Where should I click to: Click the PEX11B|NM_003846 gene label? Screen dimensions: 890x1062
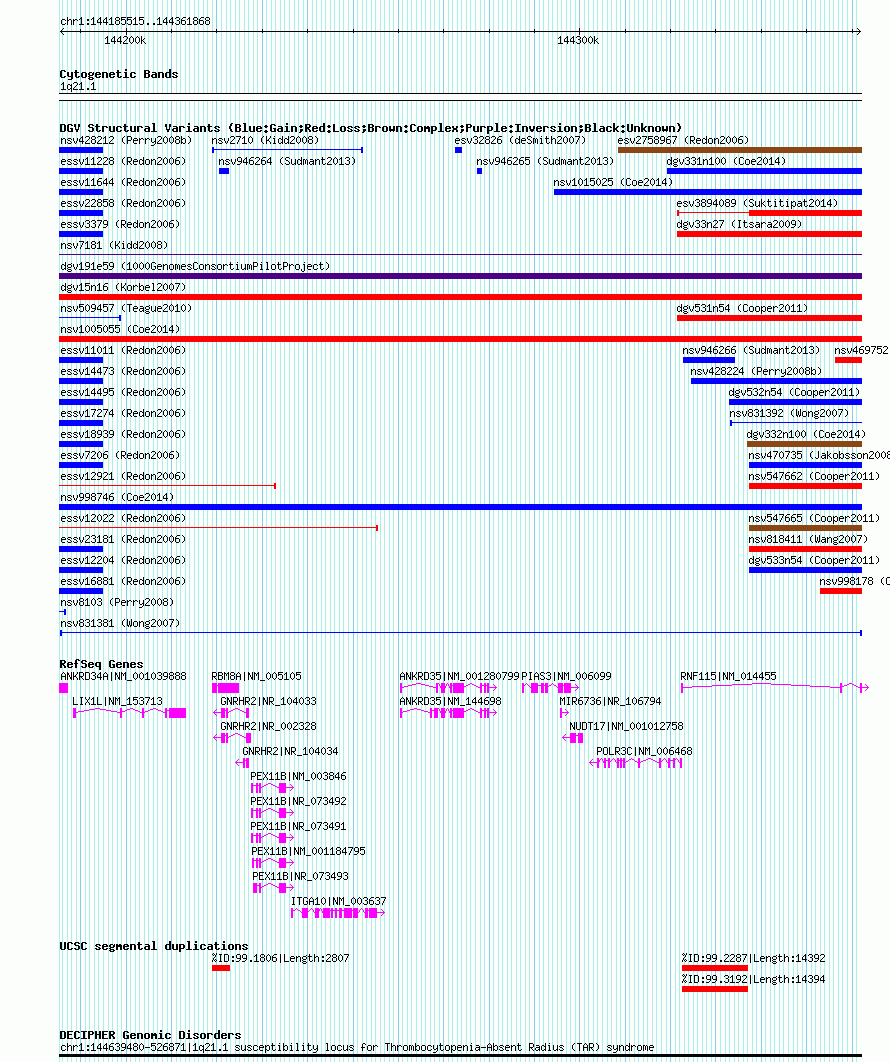tap(299, 776)
